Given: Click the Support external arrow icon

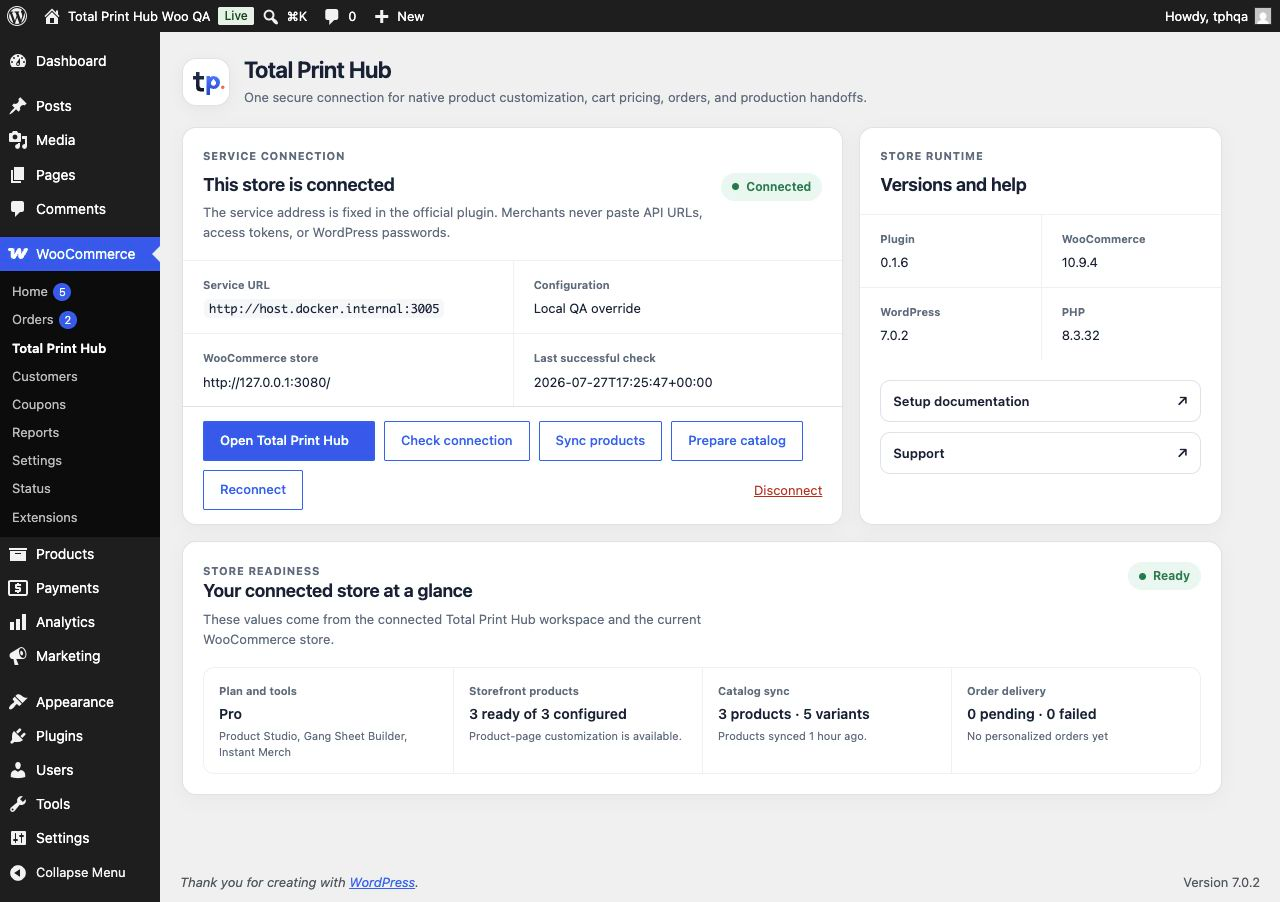Looking at the screenshot, I should pos(1182,453).
